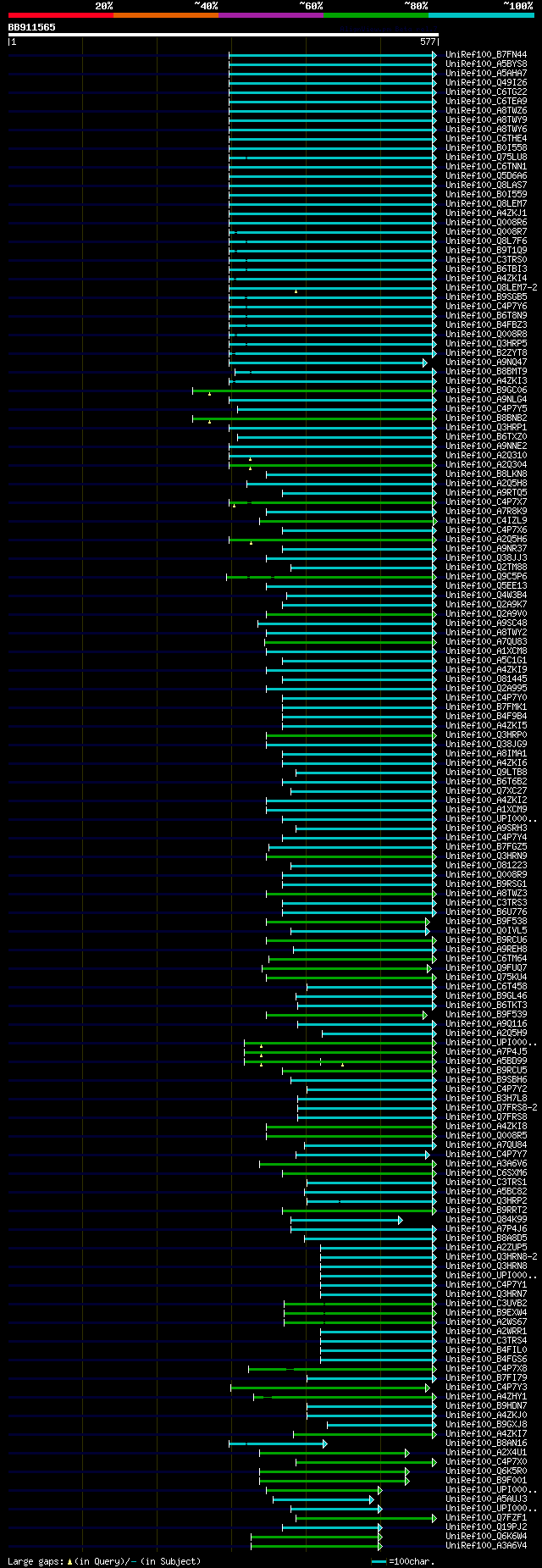Select hit label UniRef100_B3H7L8

486,1099
